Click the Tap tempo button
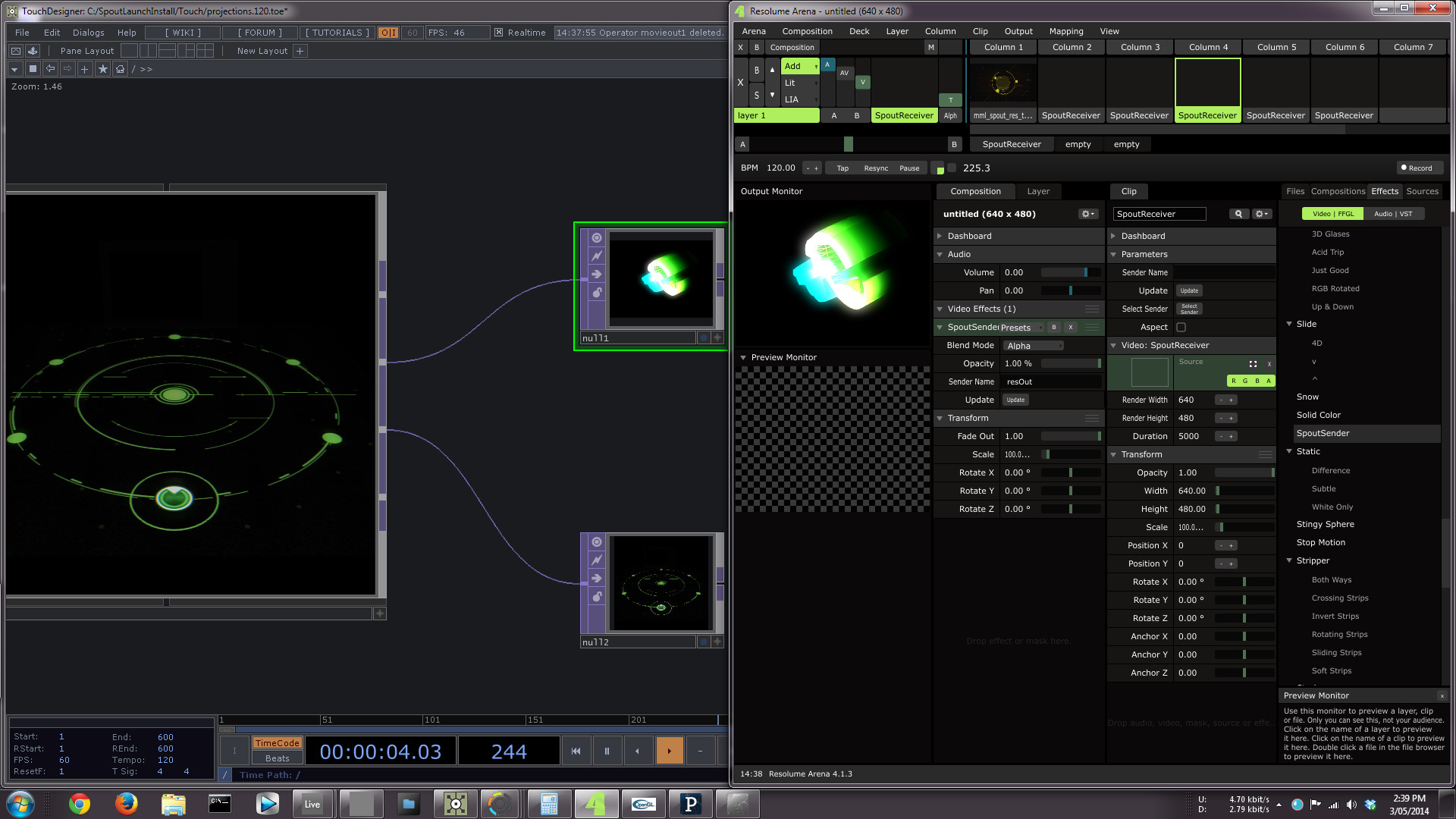Viewport: 1456px width, 819px height. click(843, 168)
